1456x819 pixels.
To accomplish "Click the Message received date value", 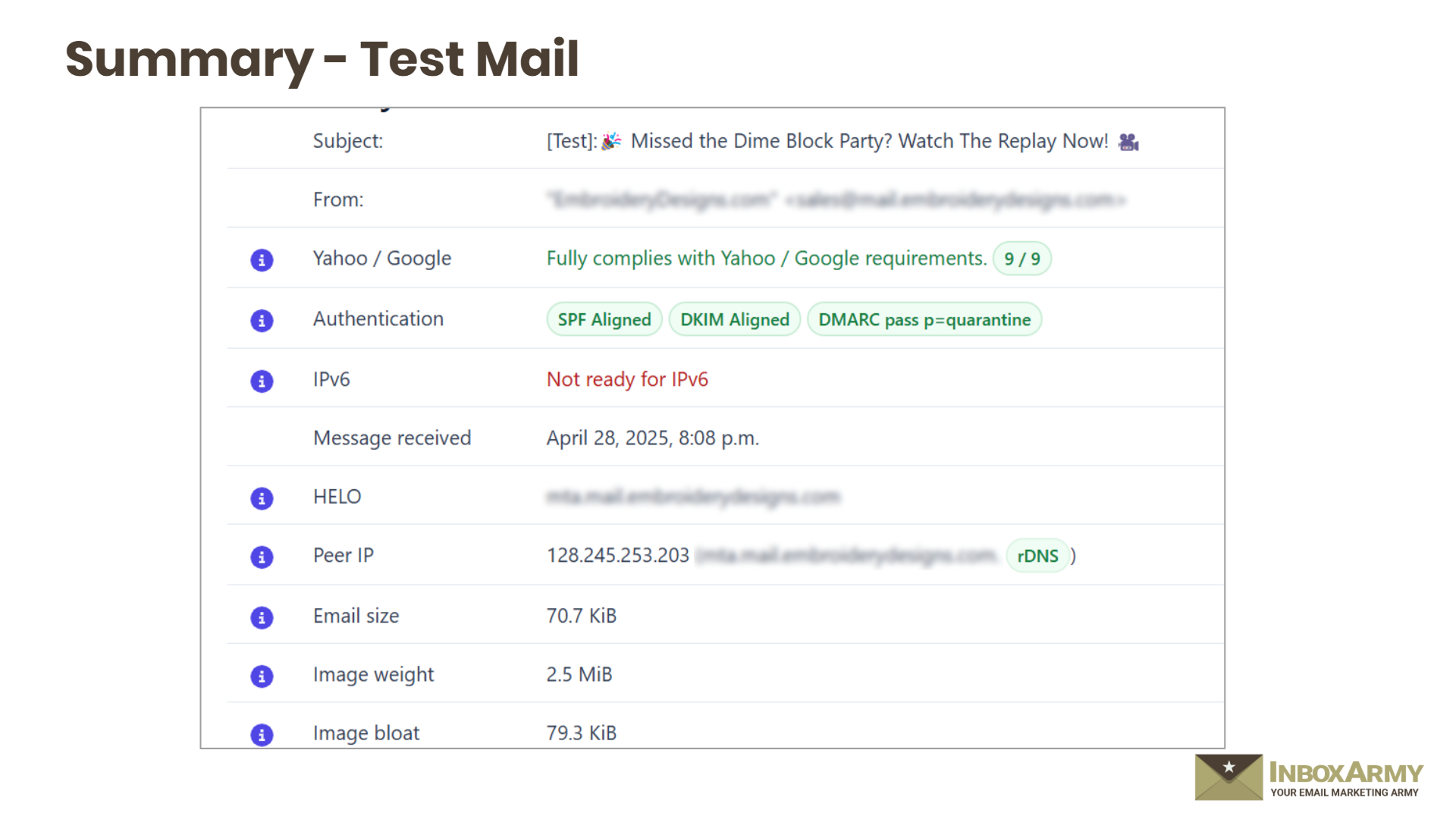I will 652,438.
